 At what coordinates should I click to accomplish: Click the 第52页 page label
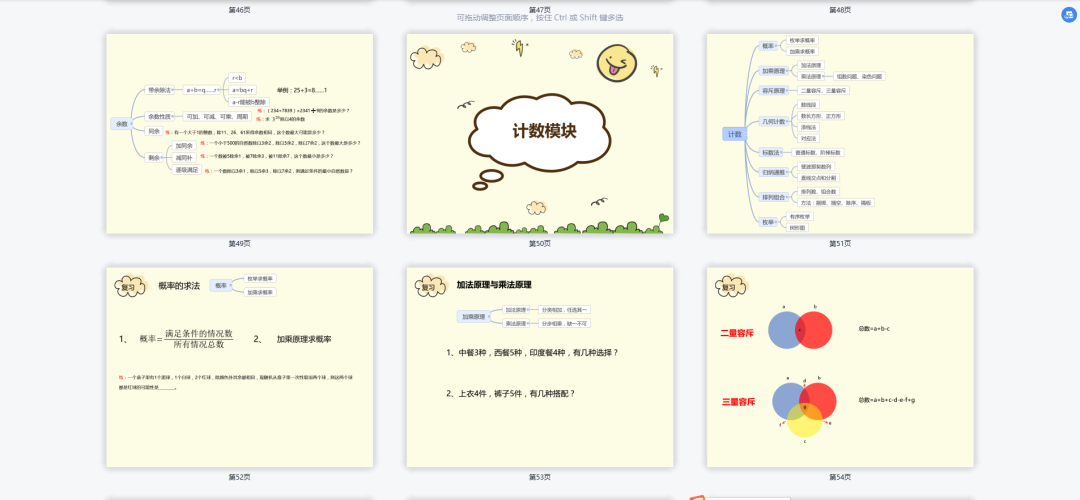point(240,477)
